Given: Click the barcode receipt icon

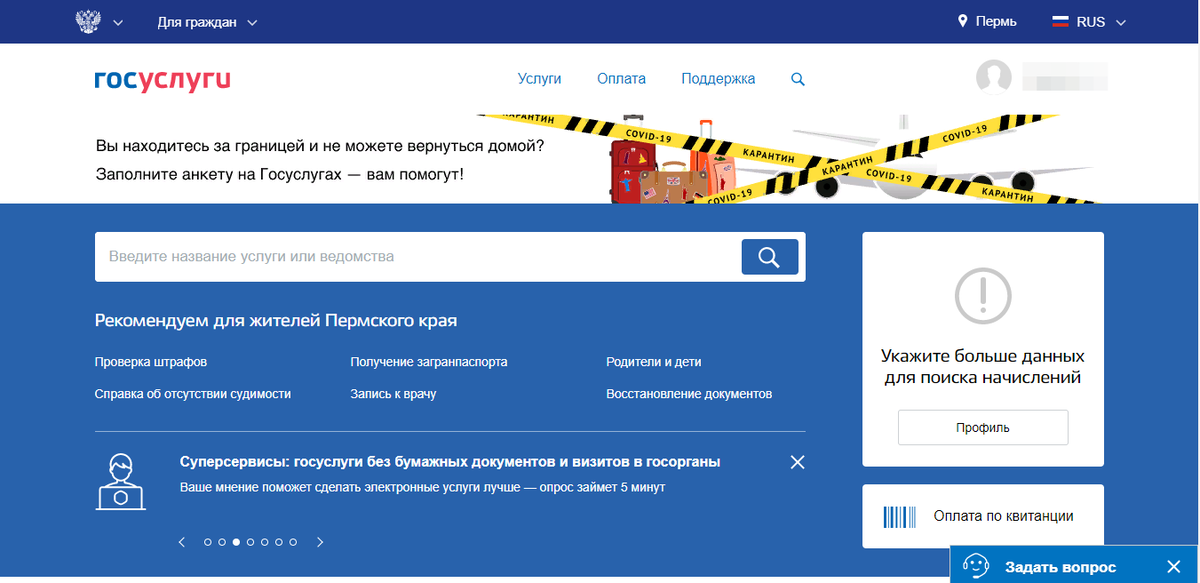Looking at the screenshot, I should 898,516.
